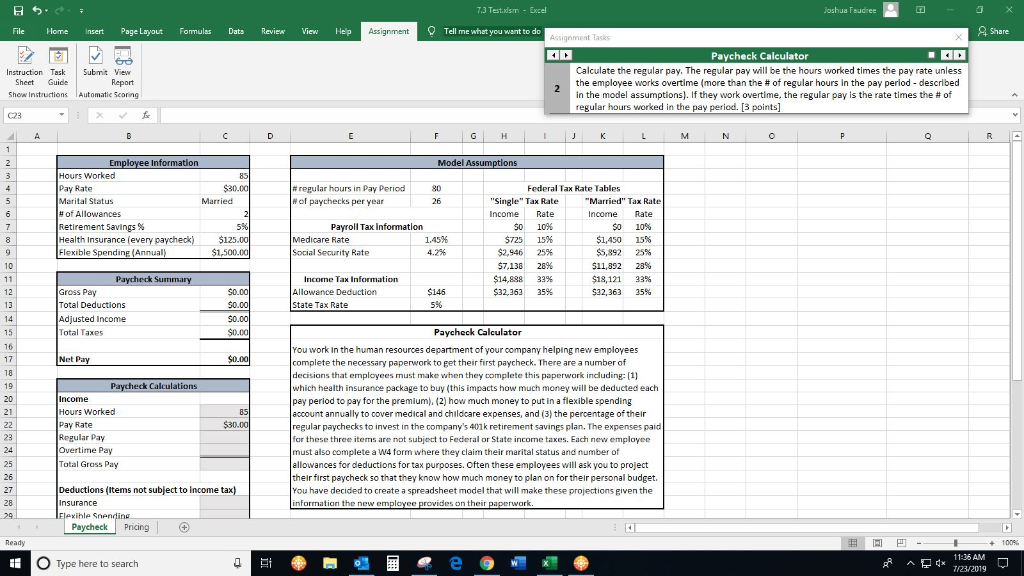Open the File menu
The image size is (1024, 576).
pyautogui.click(x=18, y=31)
